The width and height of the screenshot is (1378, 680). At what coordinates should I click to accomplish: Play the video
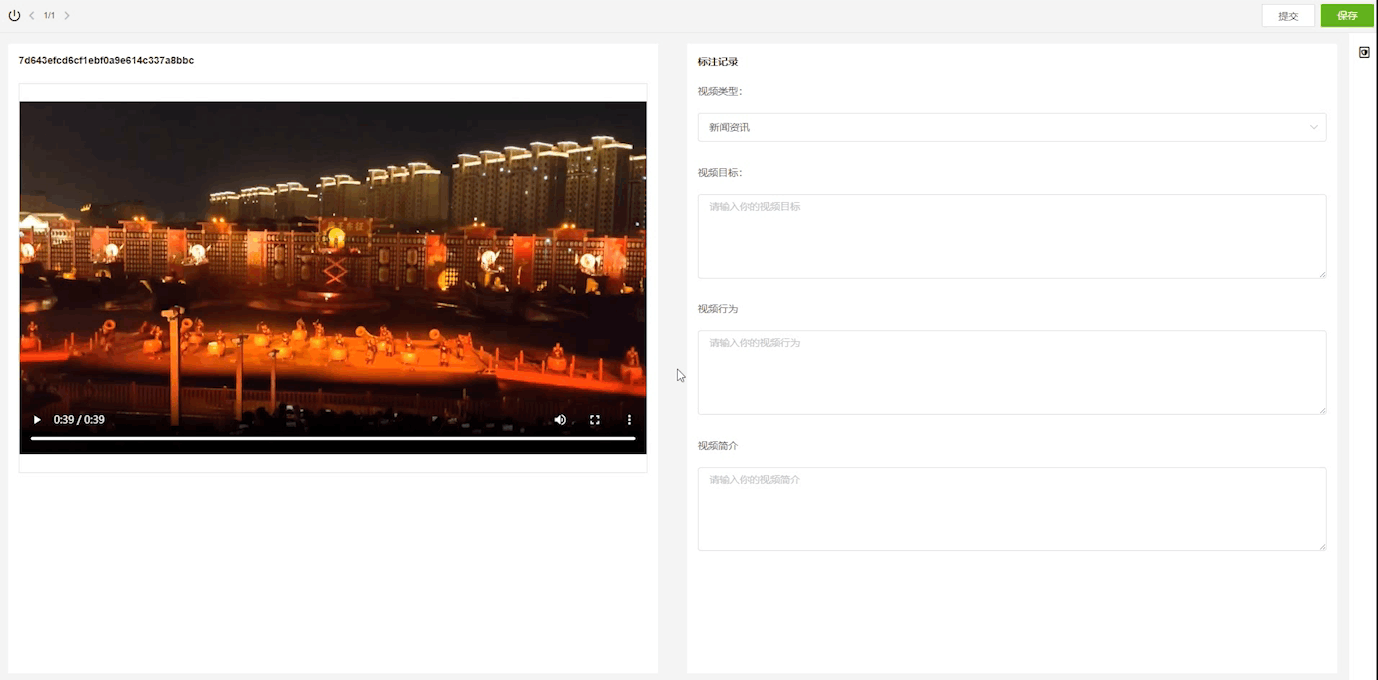point(37,420)
